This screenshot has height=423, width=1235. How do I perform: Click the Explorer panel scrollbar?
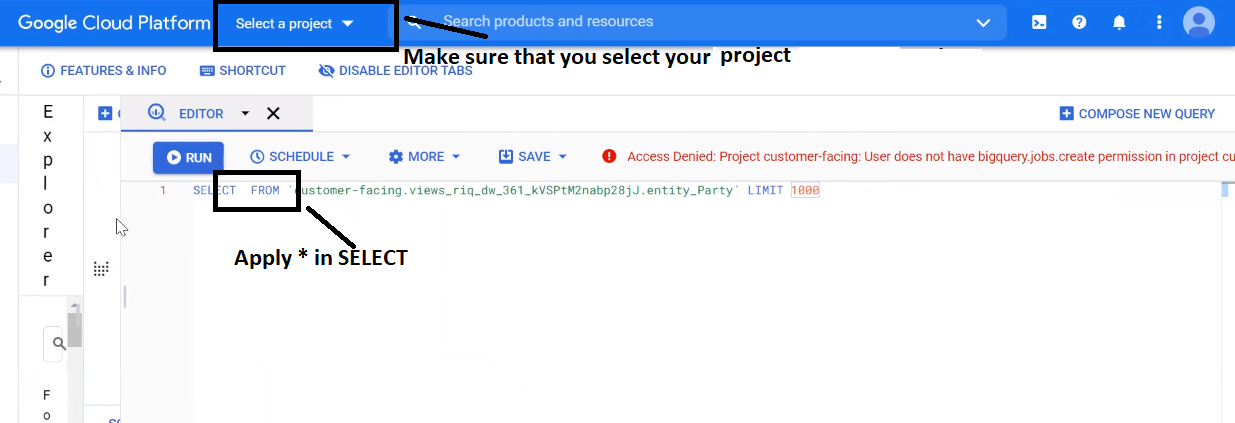(75, 330)
